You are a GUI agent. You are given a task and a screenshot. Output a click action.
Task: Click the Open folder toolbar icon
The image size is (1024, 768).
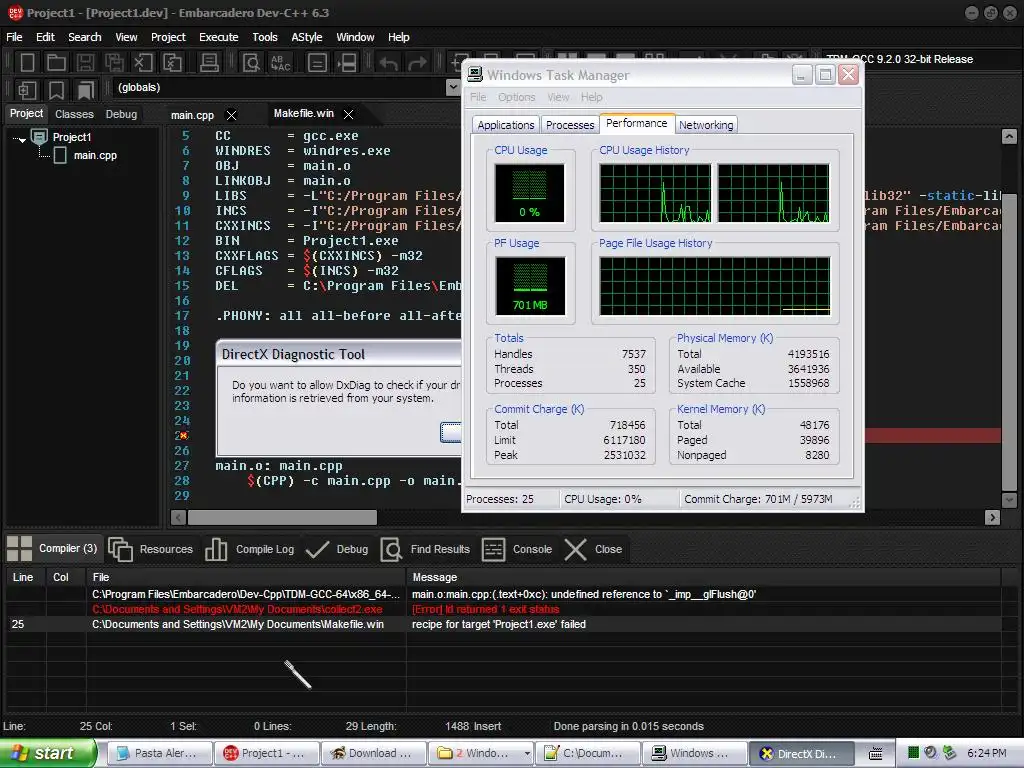click(56, 63)
